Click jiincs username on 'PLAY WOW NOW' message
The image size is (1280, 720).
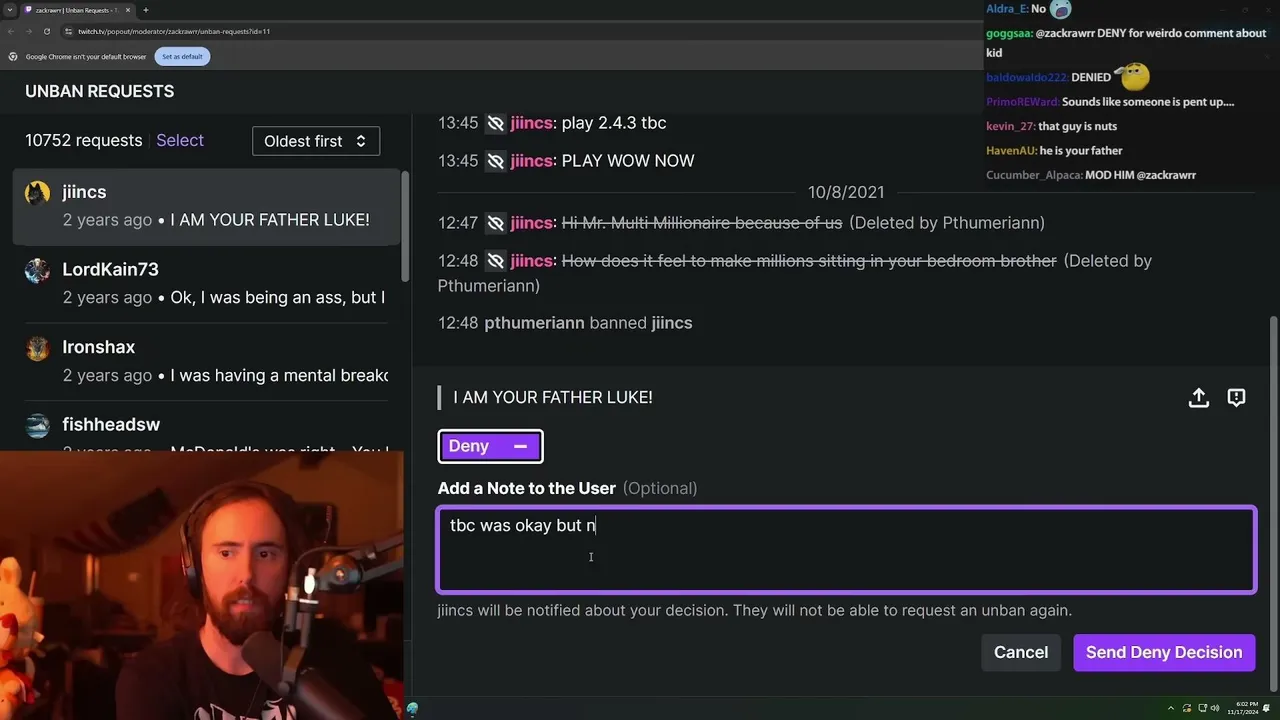[531, 161]
